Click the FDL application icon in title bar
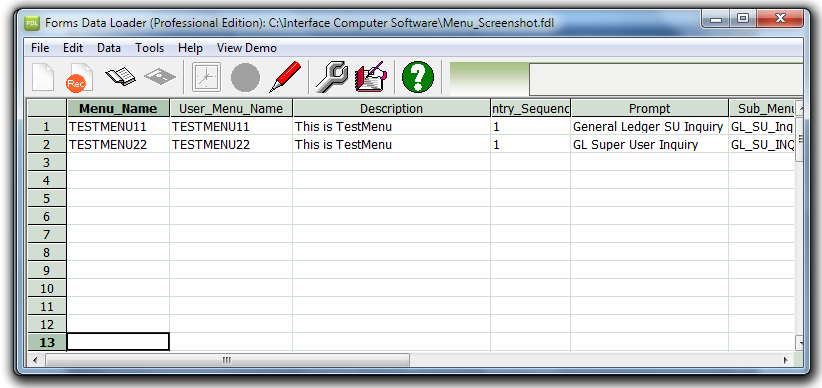The image size is (822, 388). point(32,23)
